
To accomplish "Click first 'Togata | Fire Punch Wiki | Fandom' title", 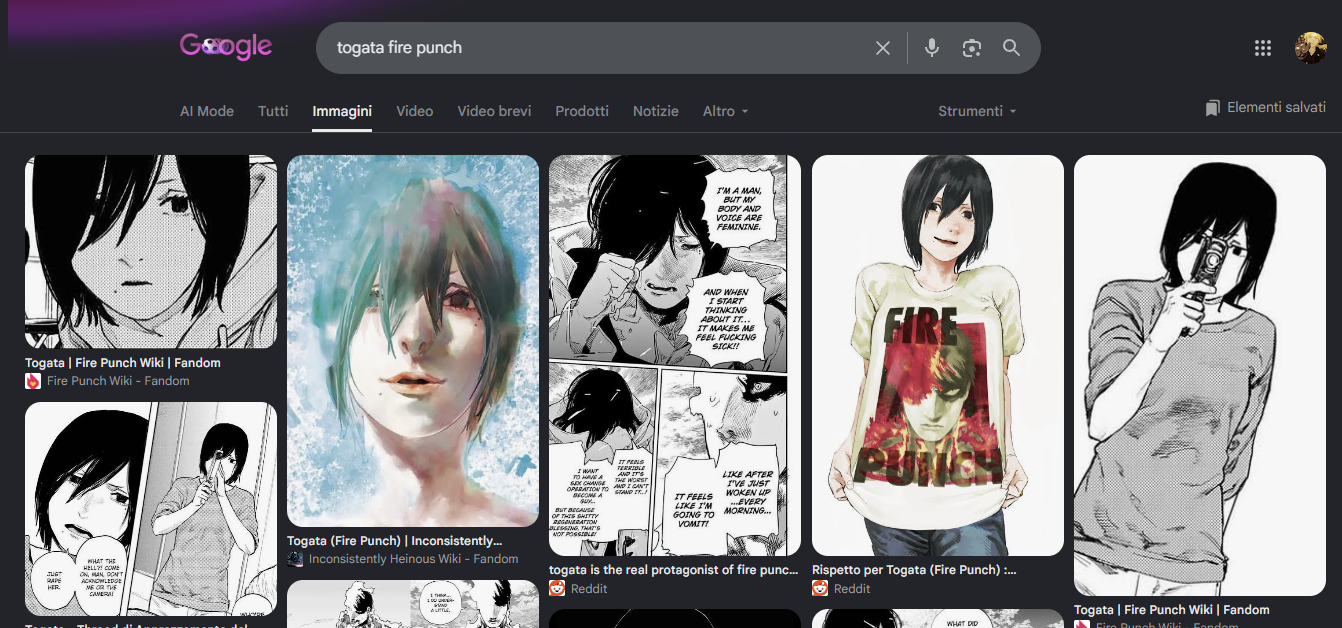I will 123,363.
